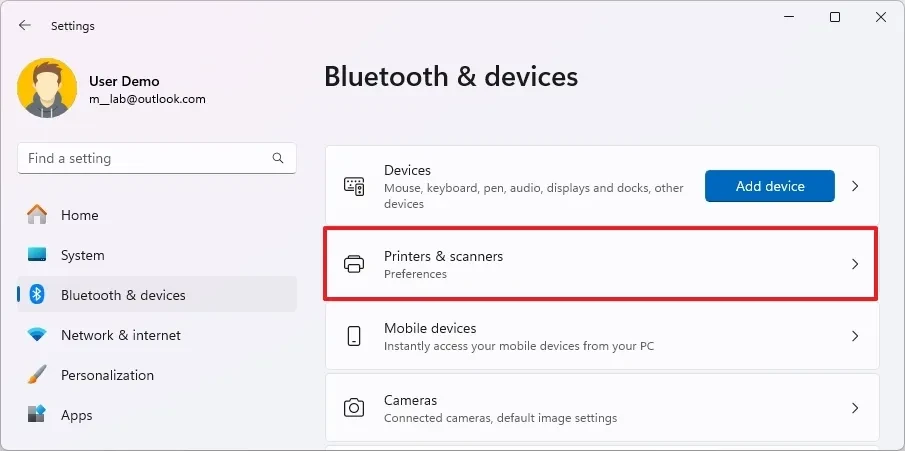Click the Devices keyboard-and-mouse icon

tap(354, 186)
